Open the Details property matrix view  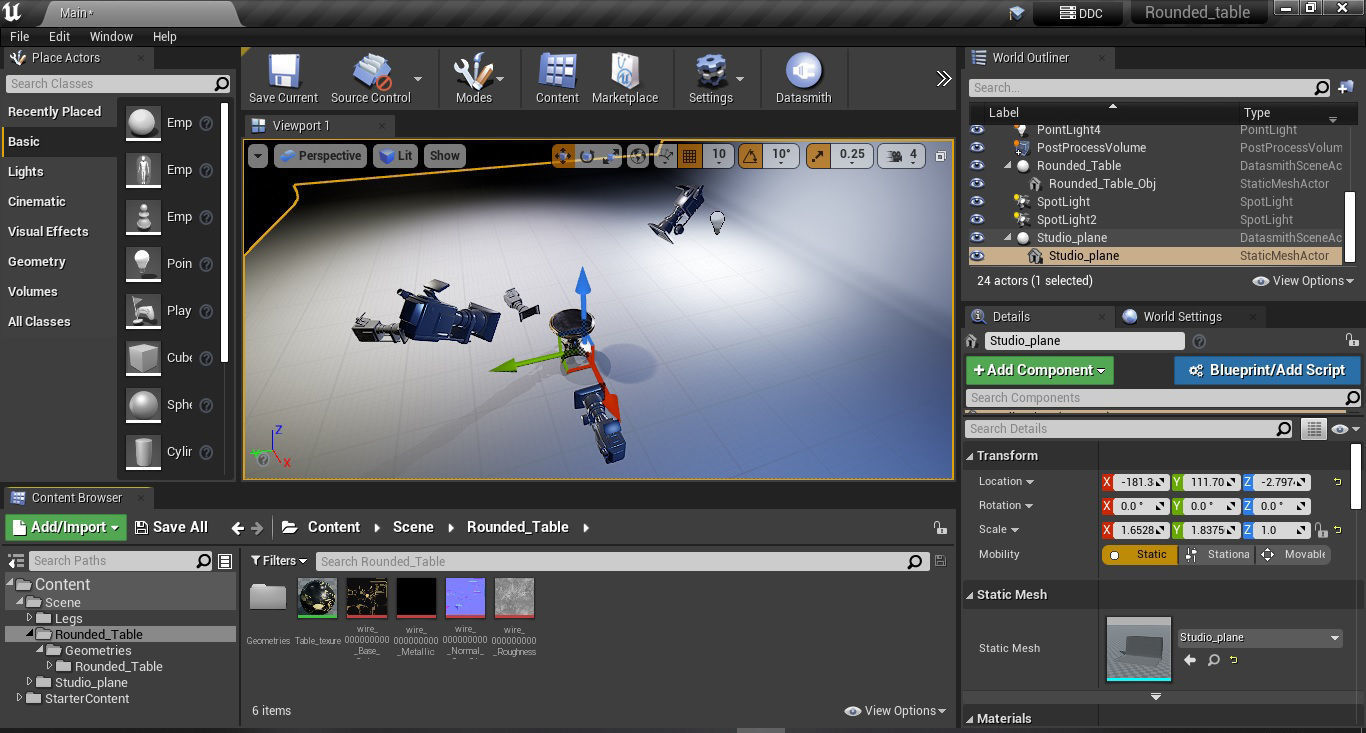click(x=1314, y=429)
